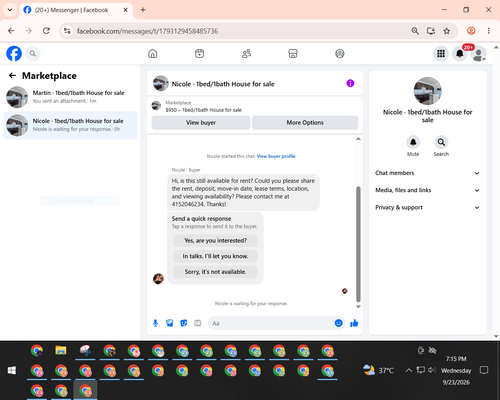Attach a photo with the image icon
Viewport: 500px width, 400px height.
(x=169, y=323)
